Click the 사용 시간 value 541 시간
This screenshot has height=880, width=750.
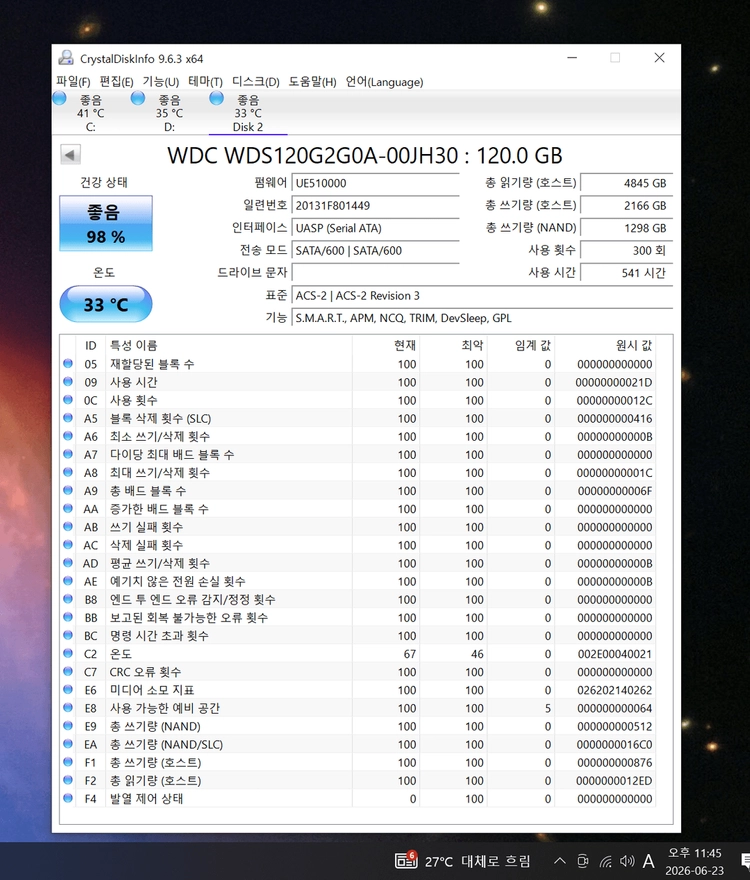[x=626, y=273]
